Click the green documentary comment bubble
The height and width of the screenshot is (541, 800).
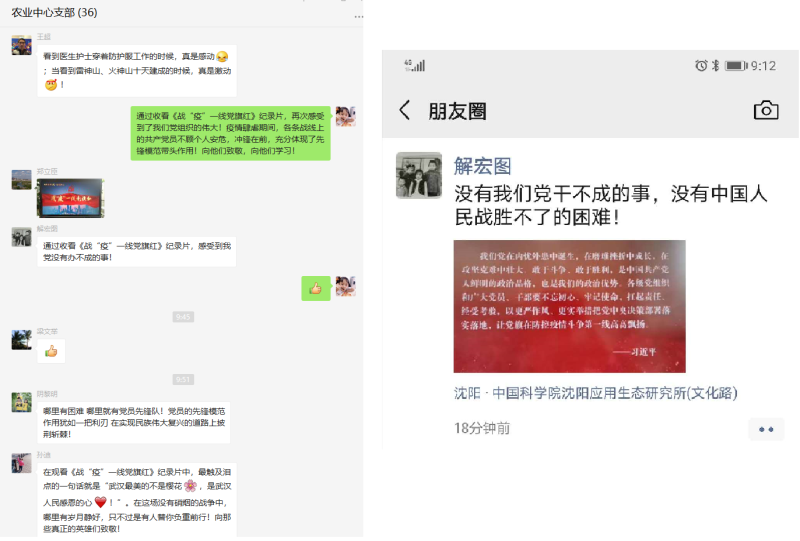[231, 133]
